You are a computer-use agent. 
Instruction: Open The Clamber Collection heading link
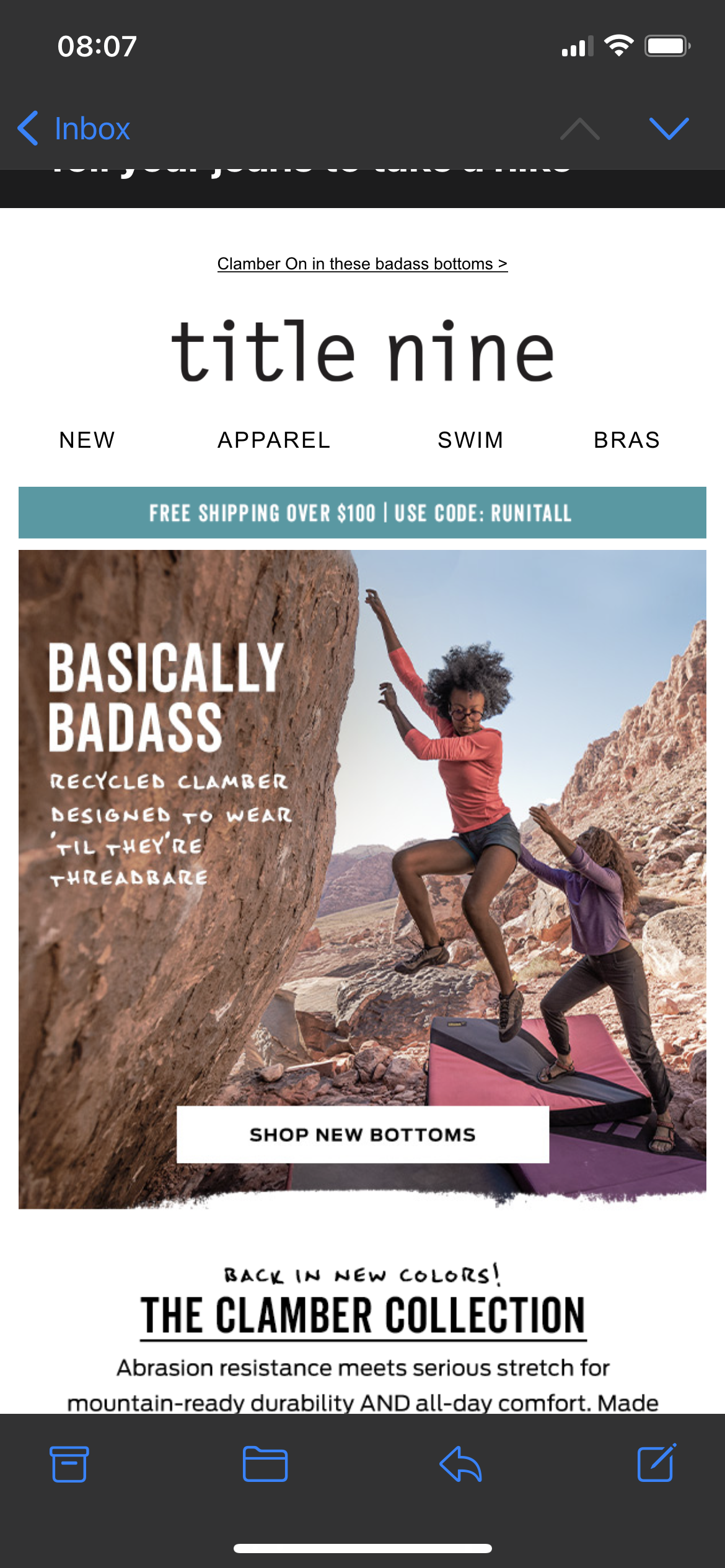(363, 1316)
